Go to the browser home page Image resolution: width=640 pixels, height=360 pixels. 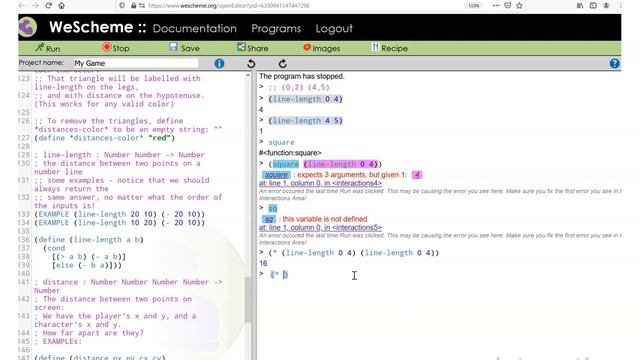pyautogui.click(x=62, y=6)
